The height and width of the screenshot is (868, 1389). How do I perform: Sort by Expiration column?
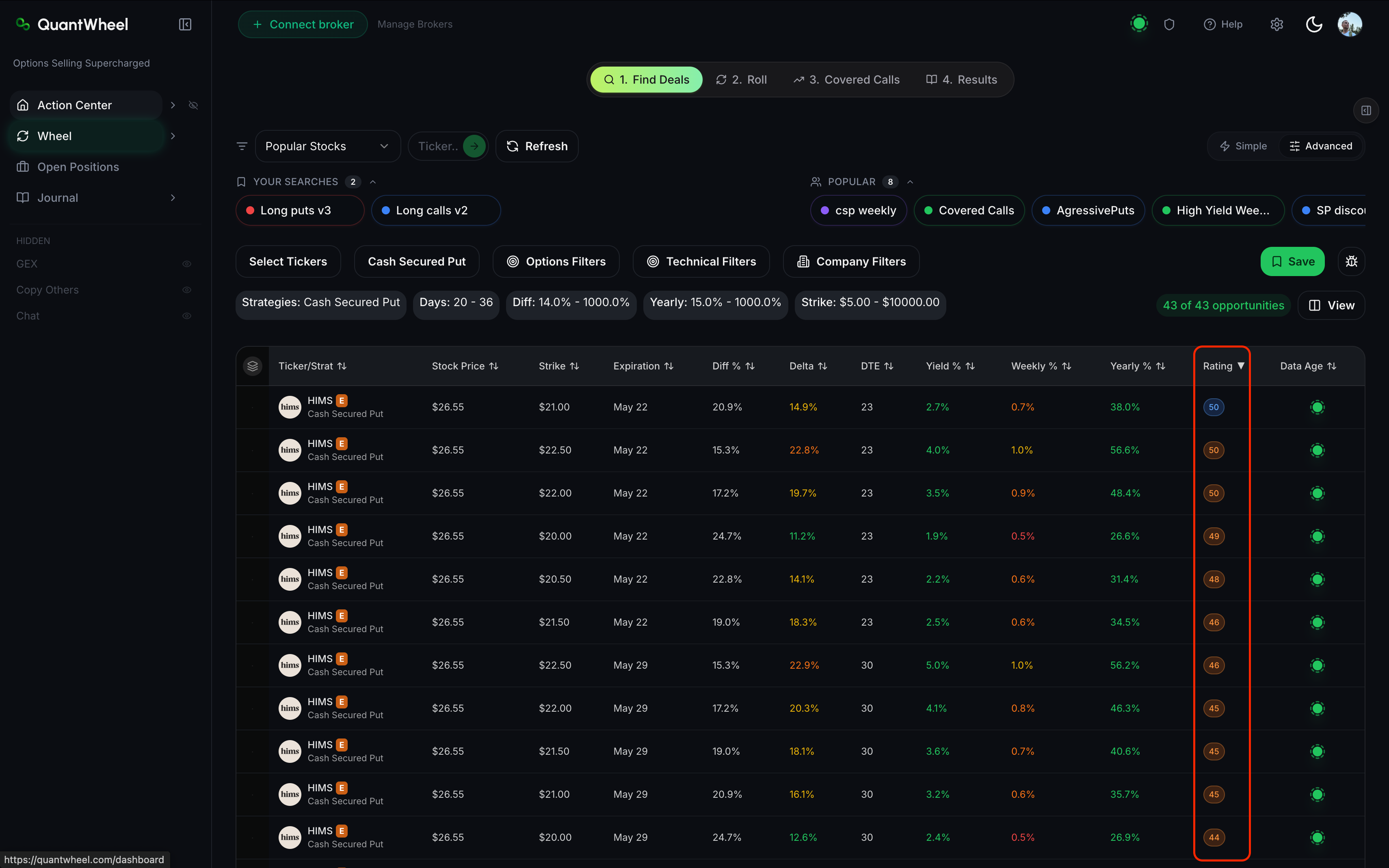click(x=643, y=366)
